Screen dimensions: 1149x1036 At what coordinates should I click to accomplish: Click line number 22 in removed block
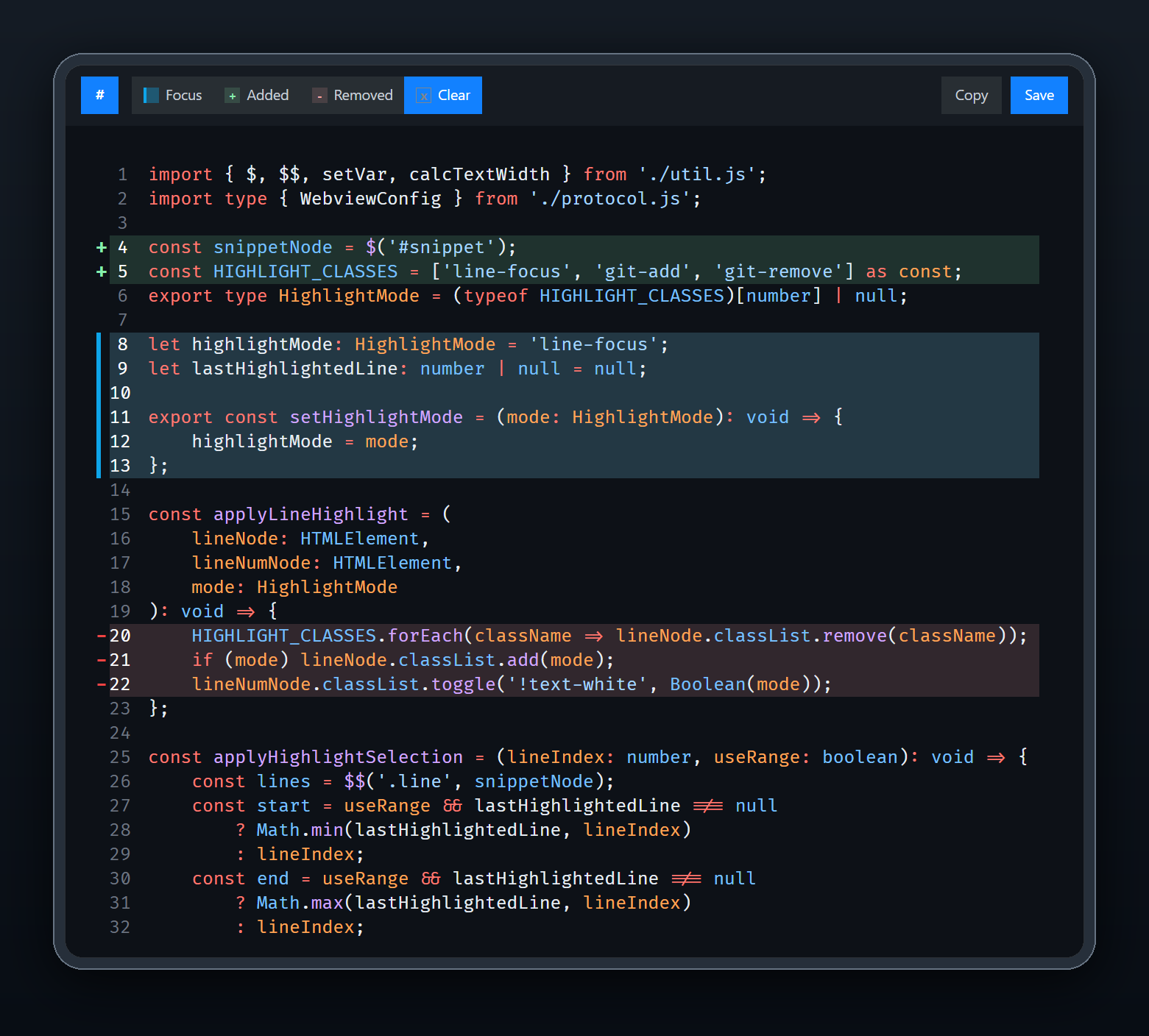tap(120, 684)
